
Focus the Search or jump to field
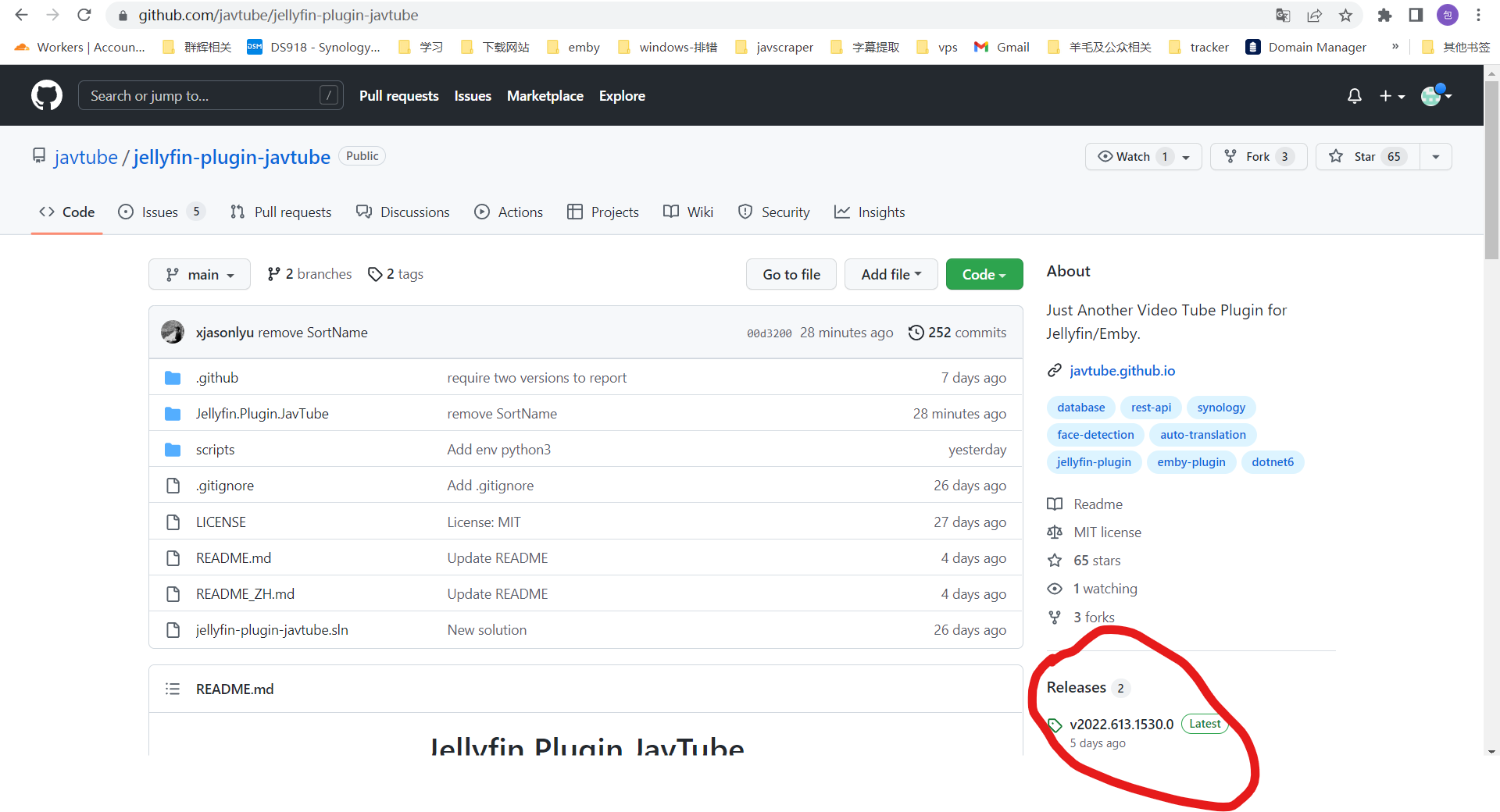coord(211,95)
